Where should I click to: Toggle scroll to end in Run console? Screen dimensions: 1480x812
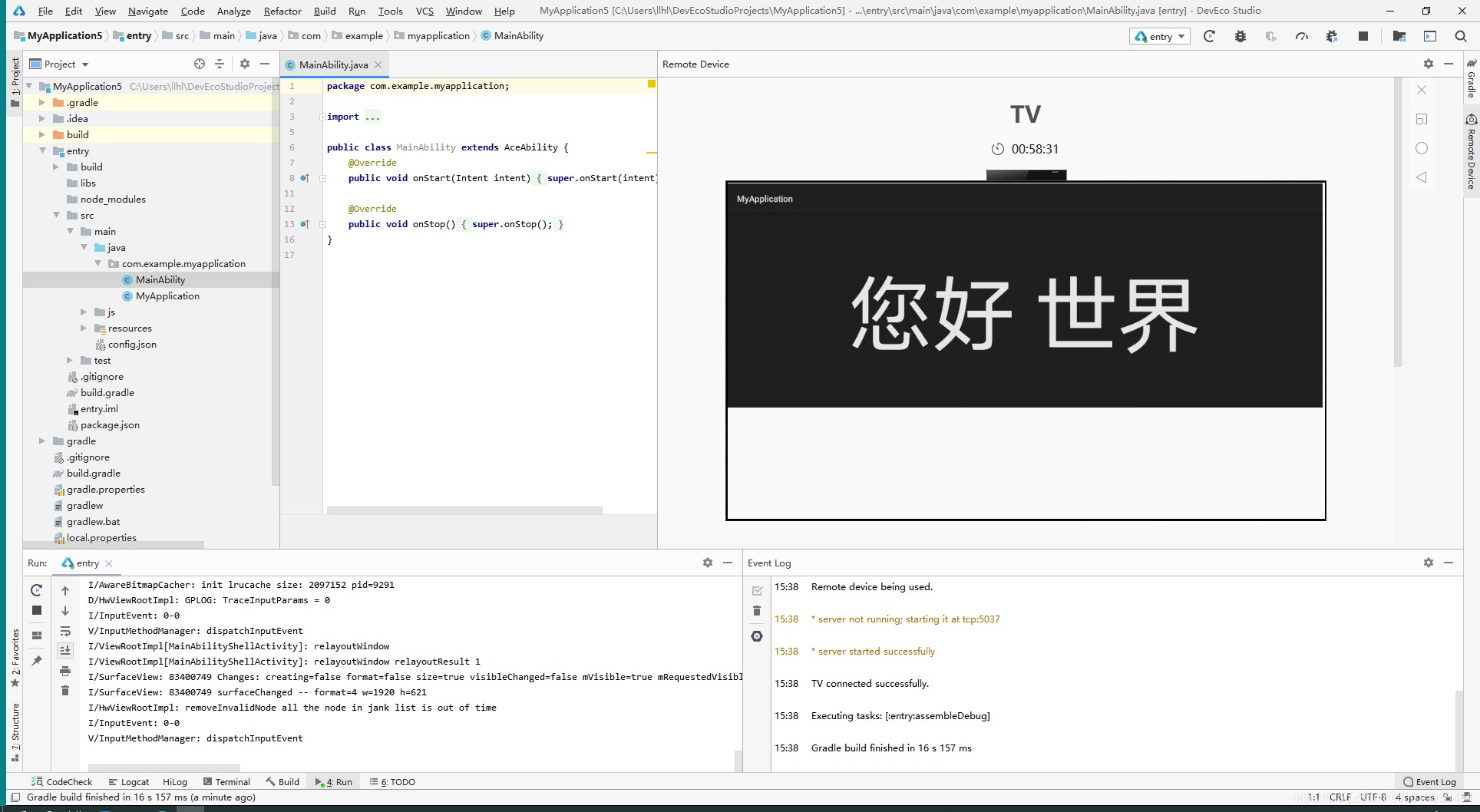tap(65, 651)
